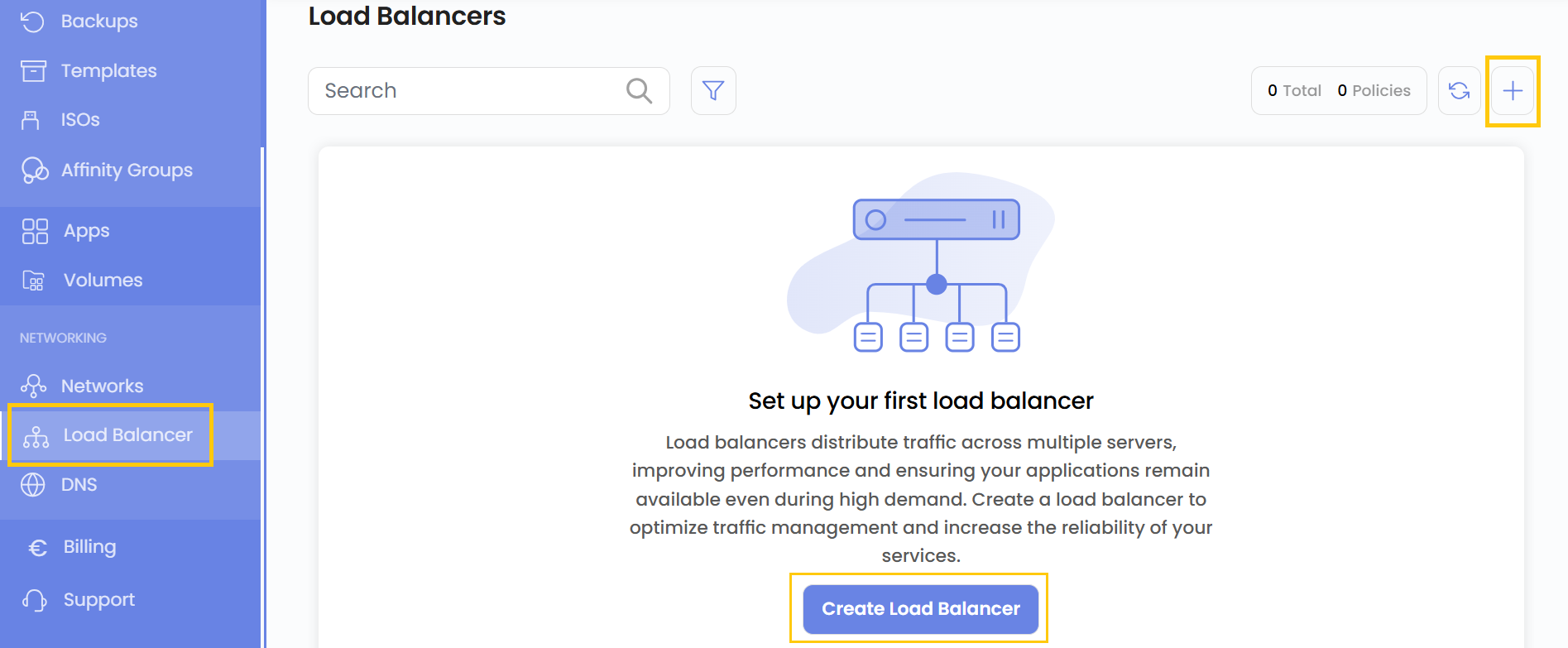
Task: Open Support page
Action: coord(98,600)
